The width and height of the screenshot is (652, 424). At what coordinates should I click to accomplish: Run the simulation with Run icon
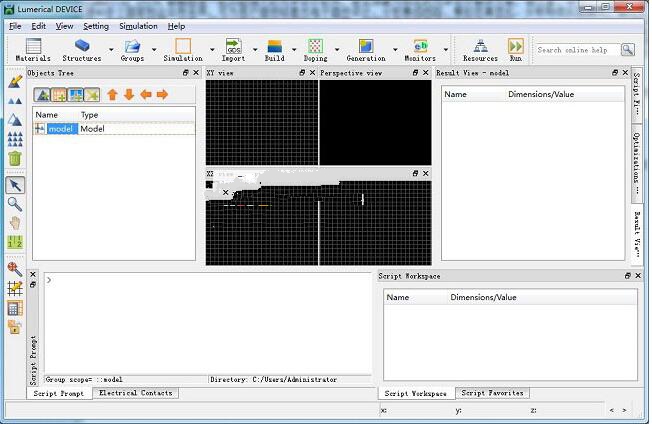516,46
